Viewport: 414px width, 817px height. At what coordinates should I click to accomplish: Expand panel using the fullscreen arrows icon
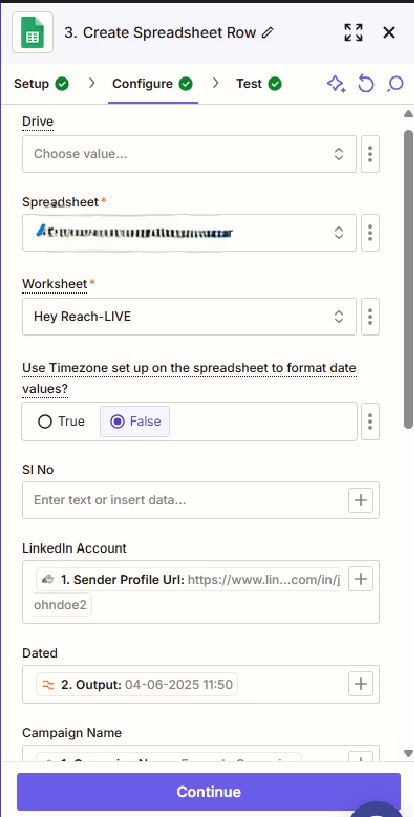354,32
